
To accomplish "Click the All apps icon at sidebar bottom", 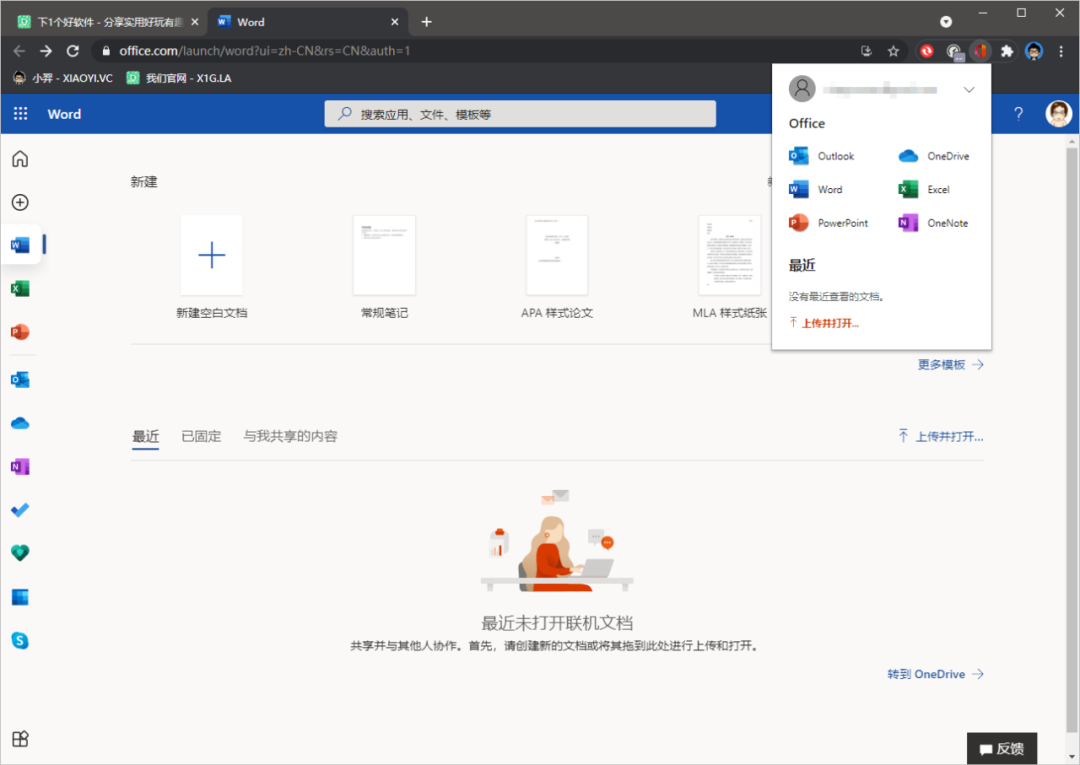I will 20,739.
